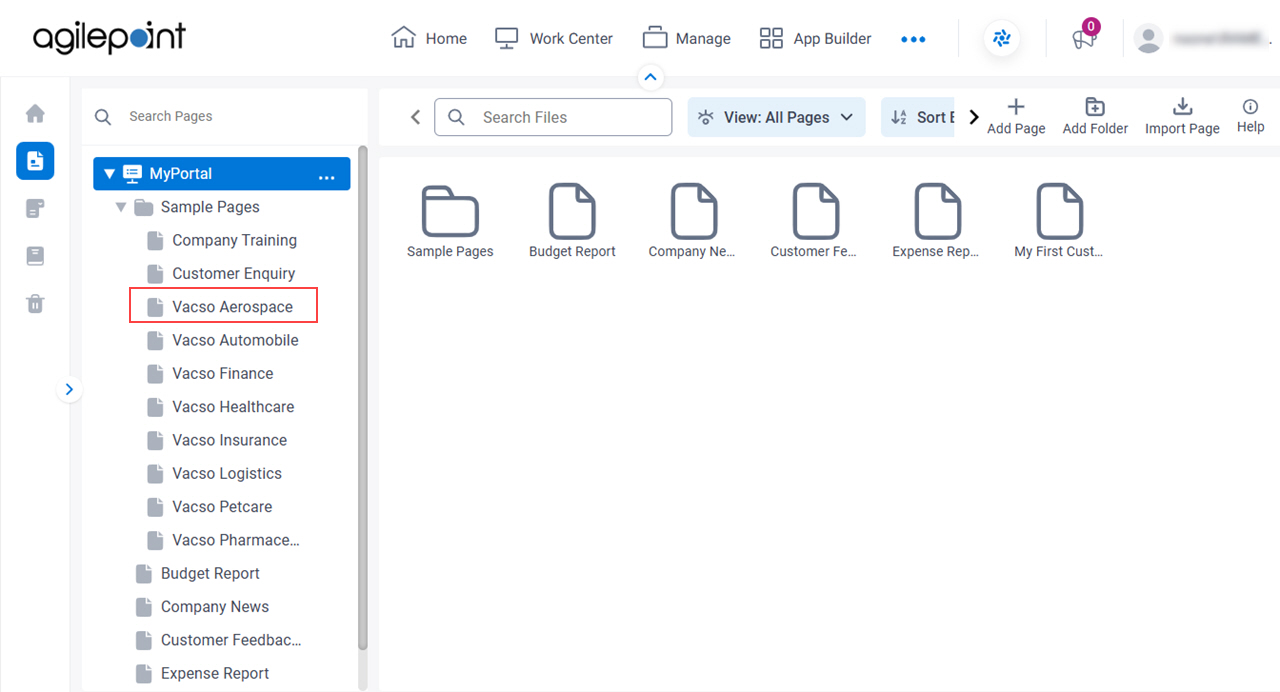This screenshot has height=692, width=1280.
Task: Select Vacso Petcare page in tree
Action: [210, 506]
